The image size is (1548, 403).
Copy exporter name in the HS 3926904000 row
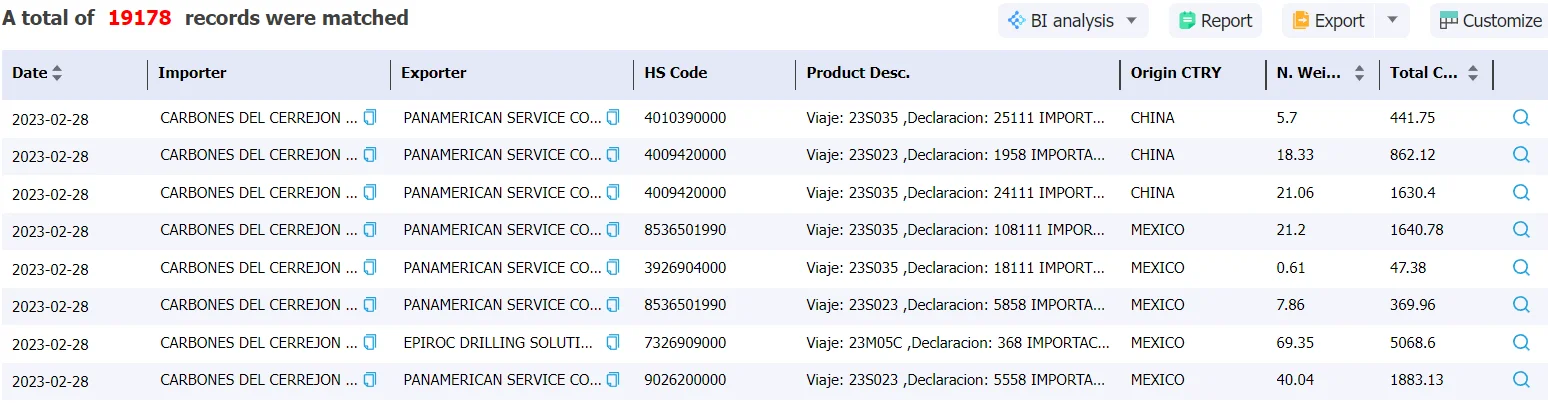[x=613, y=267]
